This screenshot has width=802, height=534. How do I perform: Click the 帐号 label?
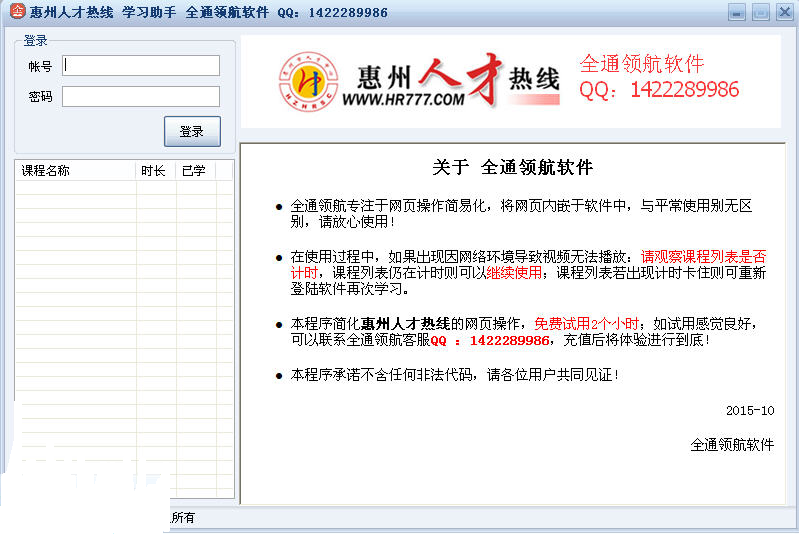[x=40, y=66]
